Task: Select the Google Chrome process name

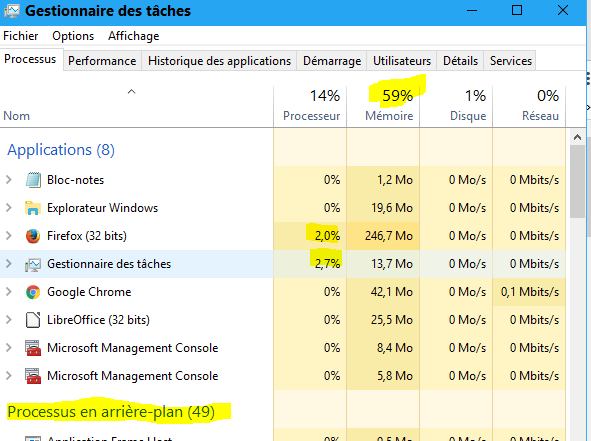Action: coord(89,292)
